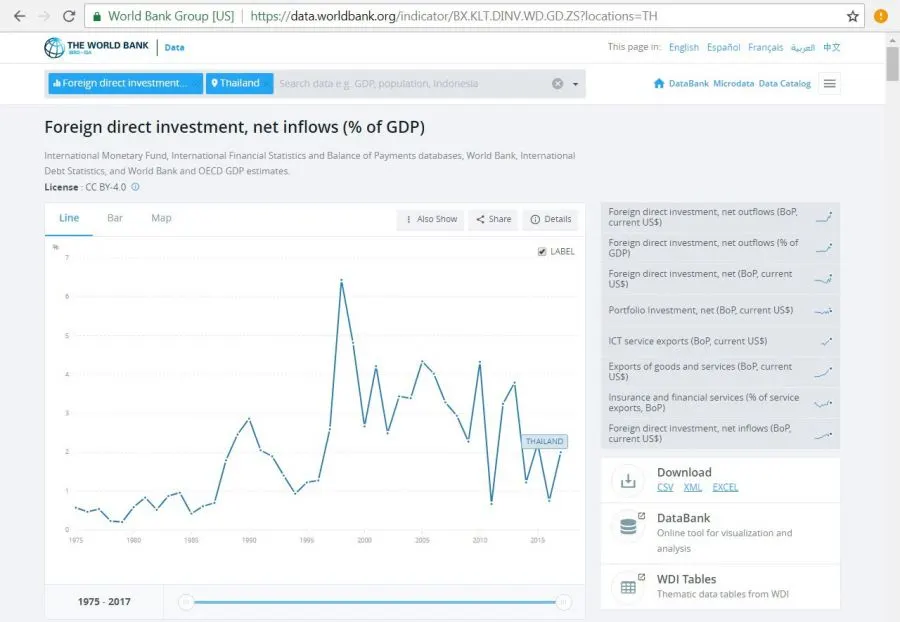
Task: Expand the search dropdown arrow
Action: [x=576, y=84]
